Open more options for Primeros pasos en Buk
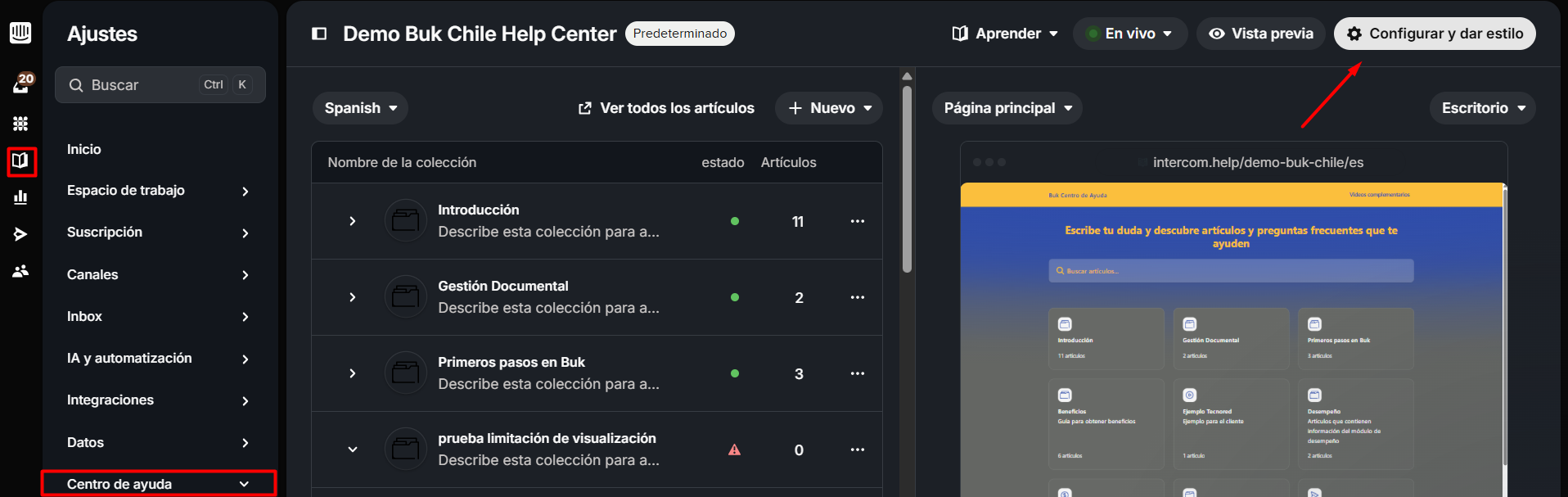Viewport: 1568px width, 497px height. (858, 373)
